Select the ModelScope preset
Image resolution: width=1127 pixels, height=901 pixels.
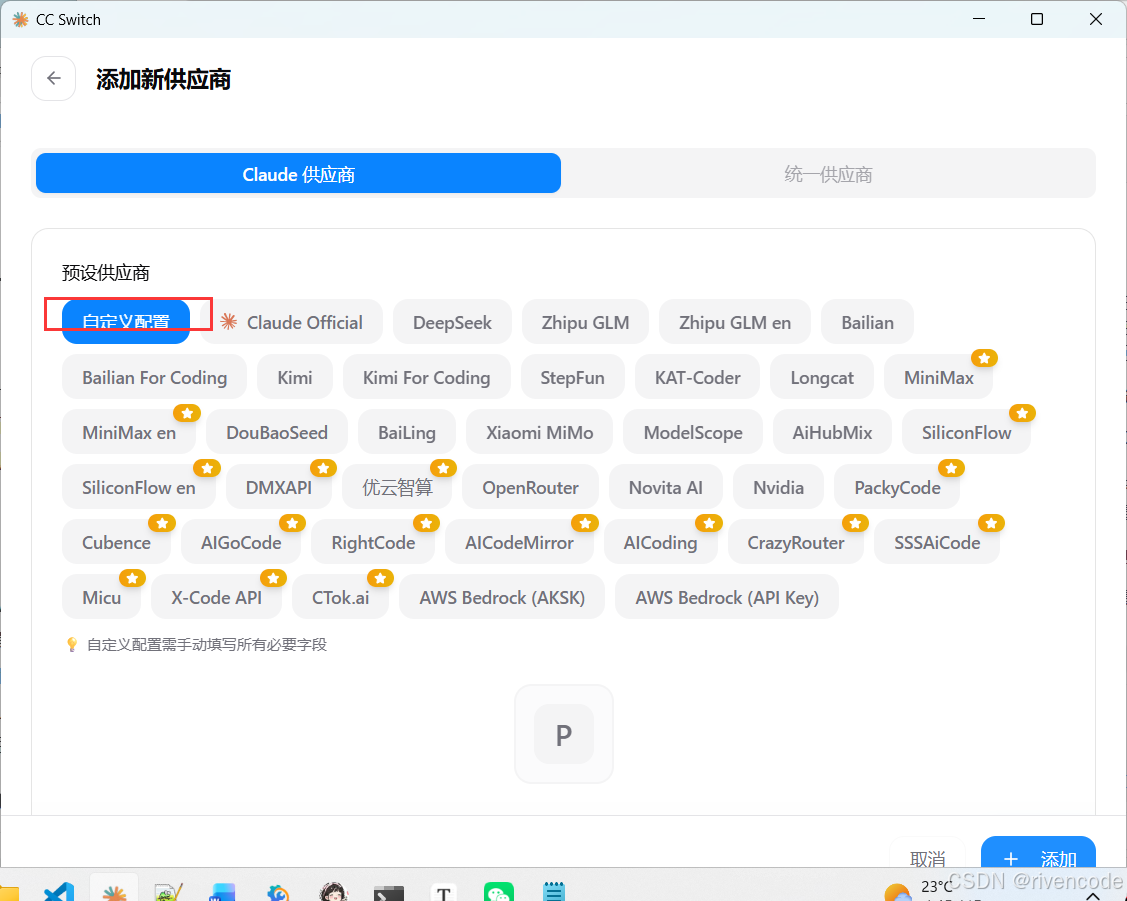[x=693, y=432]
